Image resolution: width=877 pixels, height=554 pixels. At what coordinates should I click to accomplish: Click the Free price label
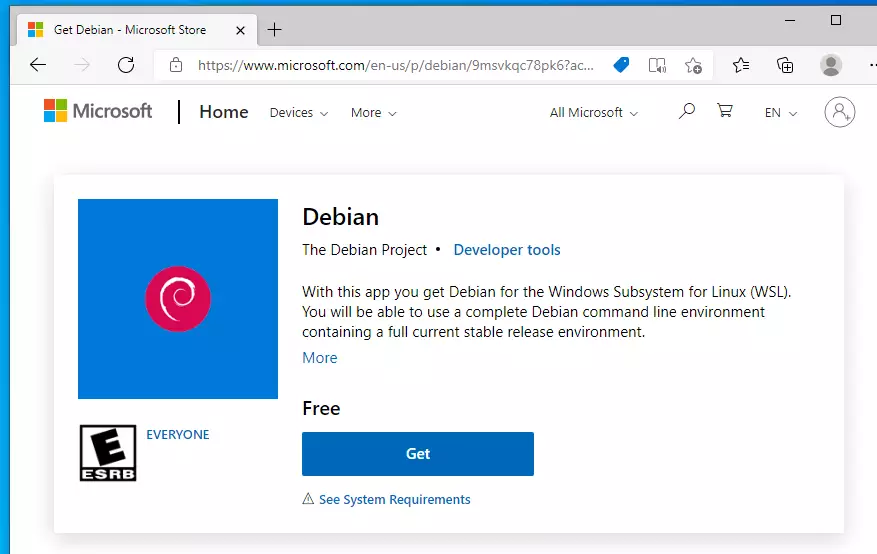tap(321, 408)
